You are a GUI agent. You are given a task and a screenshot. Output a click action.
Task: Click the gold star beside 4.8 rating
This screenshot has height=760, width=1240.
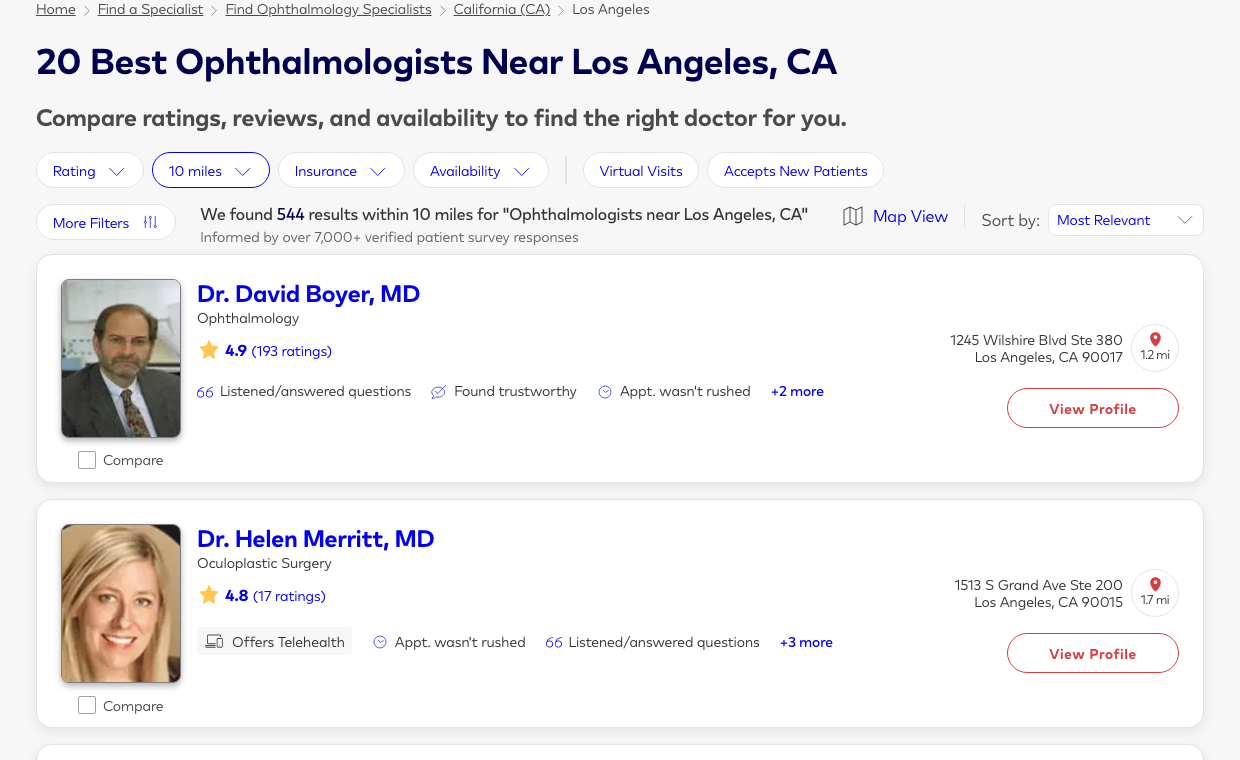209,595
